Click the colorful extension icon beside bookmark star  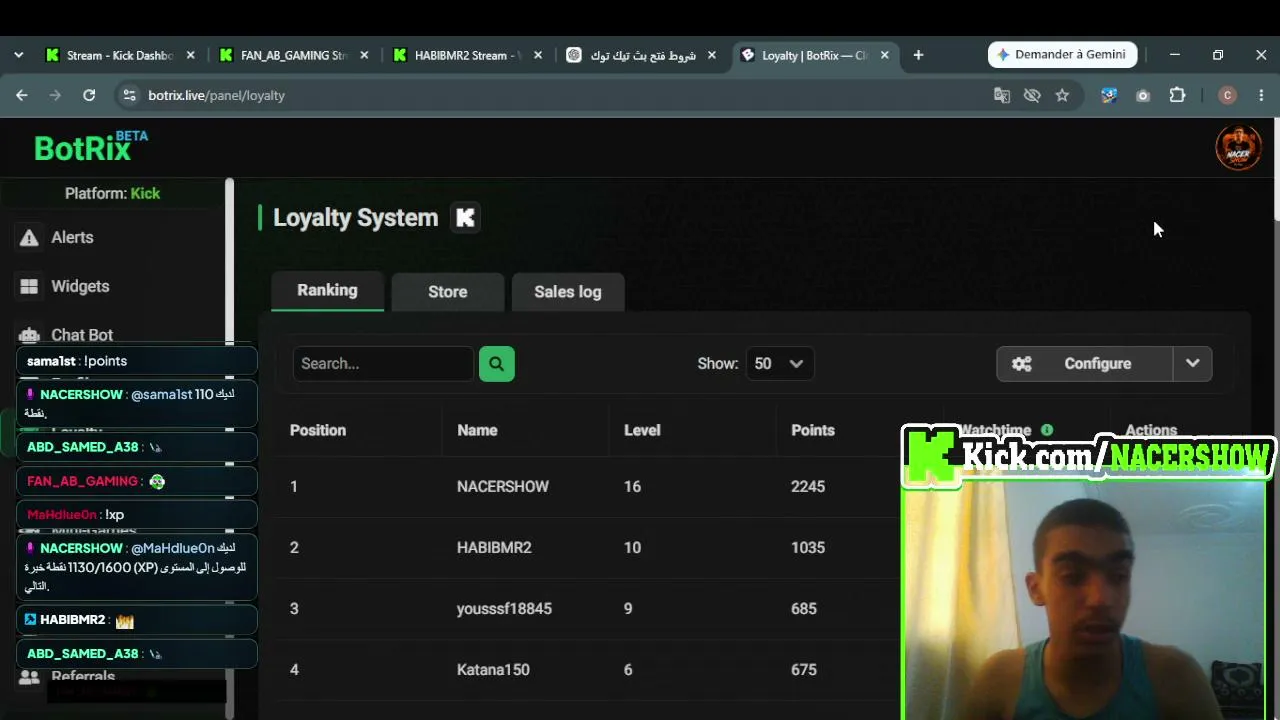tap(1109, 95)
